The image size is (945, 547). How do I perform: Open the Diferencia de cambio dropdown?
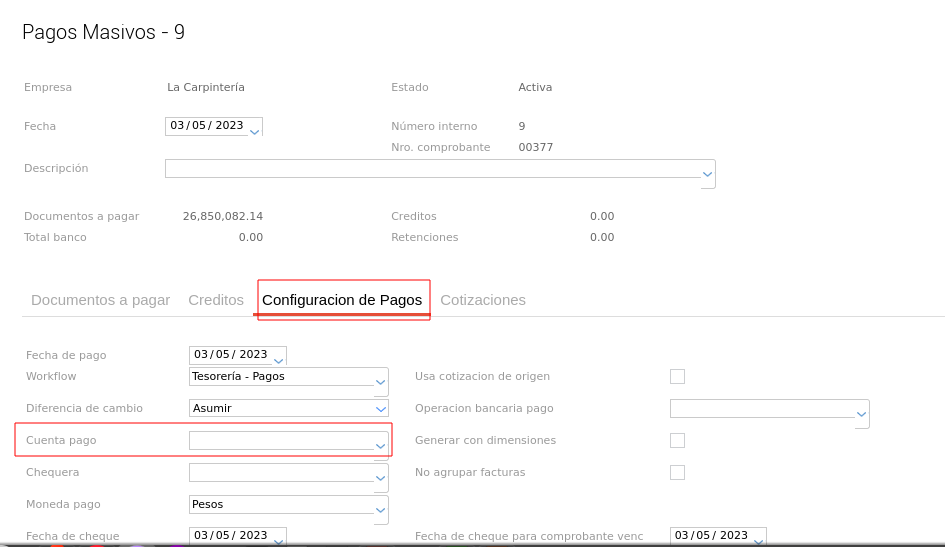pyautogui.click(x=380, y=409)
